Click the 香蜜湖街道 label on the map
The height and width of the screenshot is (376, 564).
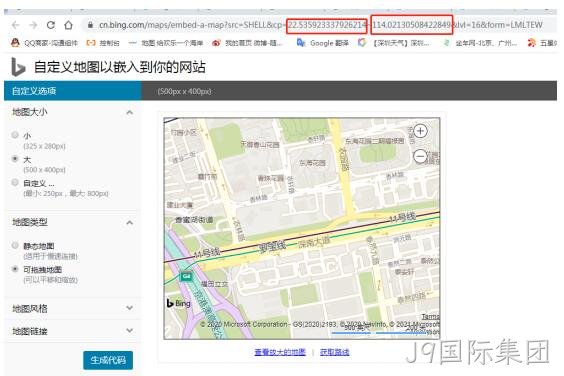(194, 219)
